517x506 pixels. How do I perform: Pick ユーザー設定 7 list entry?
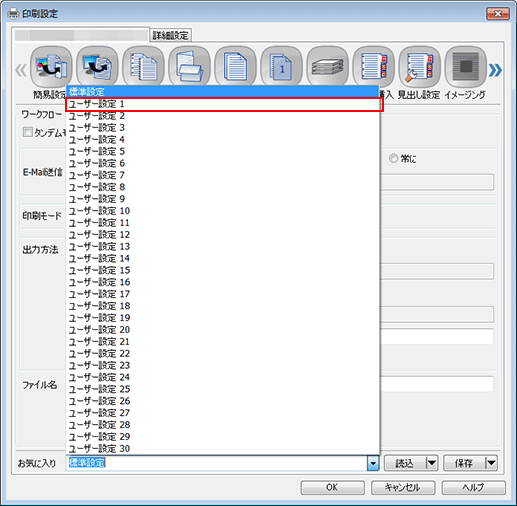coord(222,175)
